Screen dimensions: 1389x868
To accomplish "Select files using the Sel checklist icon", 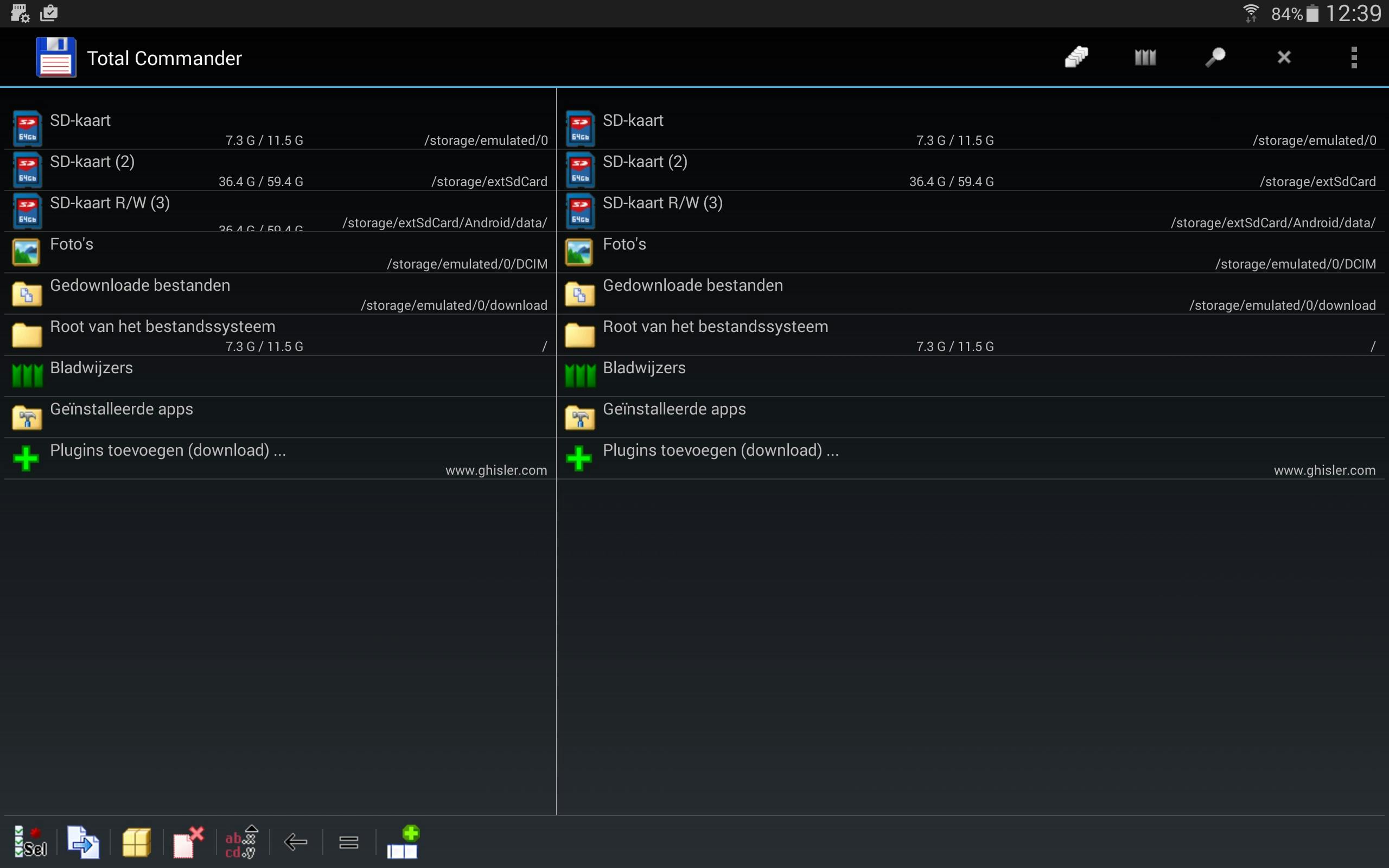I will tap(29, 842).
